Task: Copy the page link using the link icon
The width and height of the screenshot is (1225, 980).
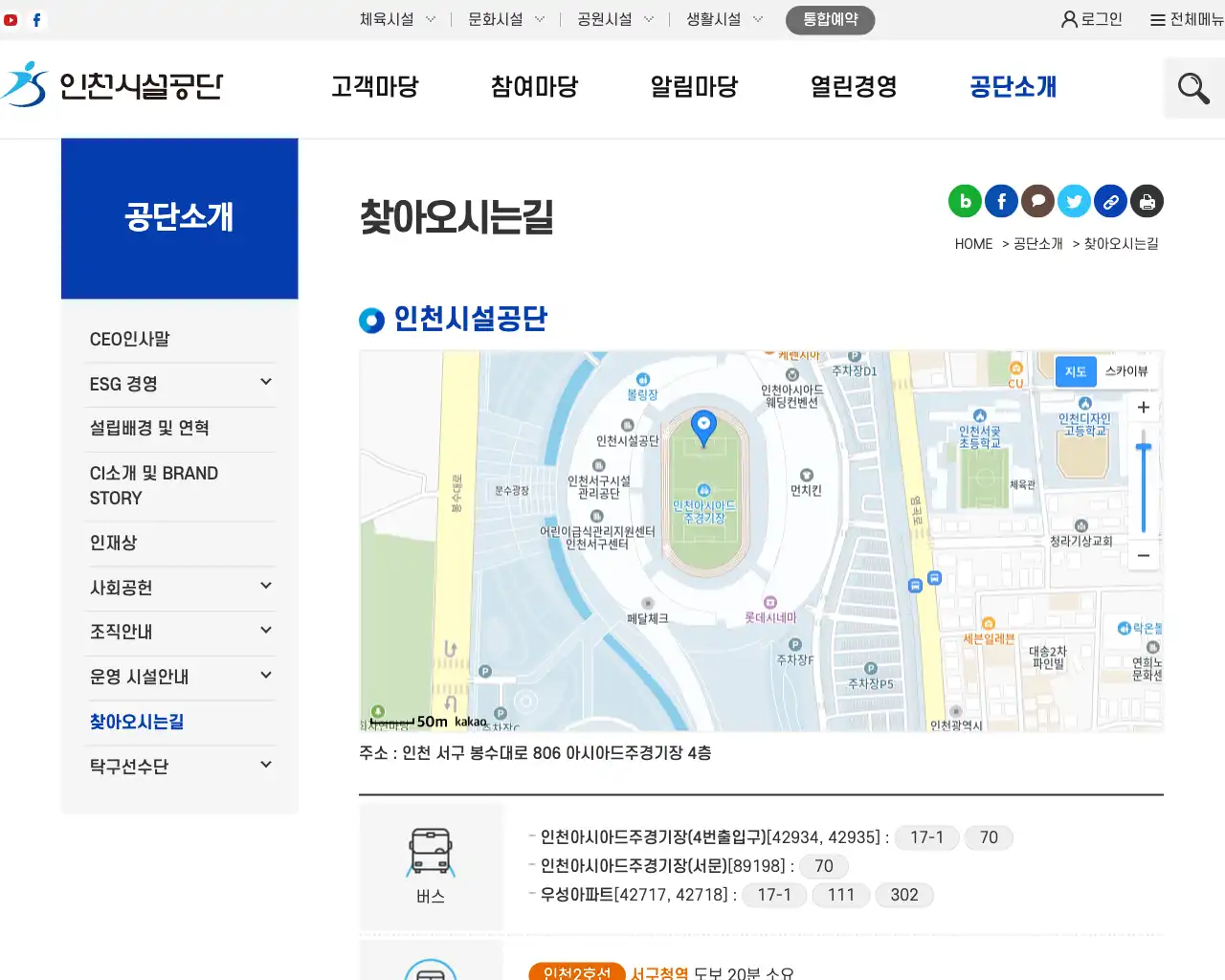Action: pos(1110,201)
